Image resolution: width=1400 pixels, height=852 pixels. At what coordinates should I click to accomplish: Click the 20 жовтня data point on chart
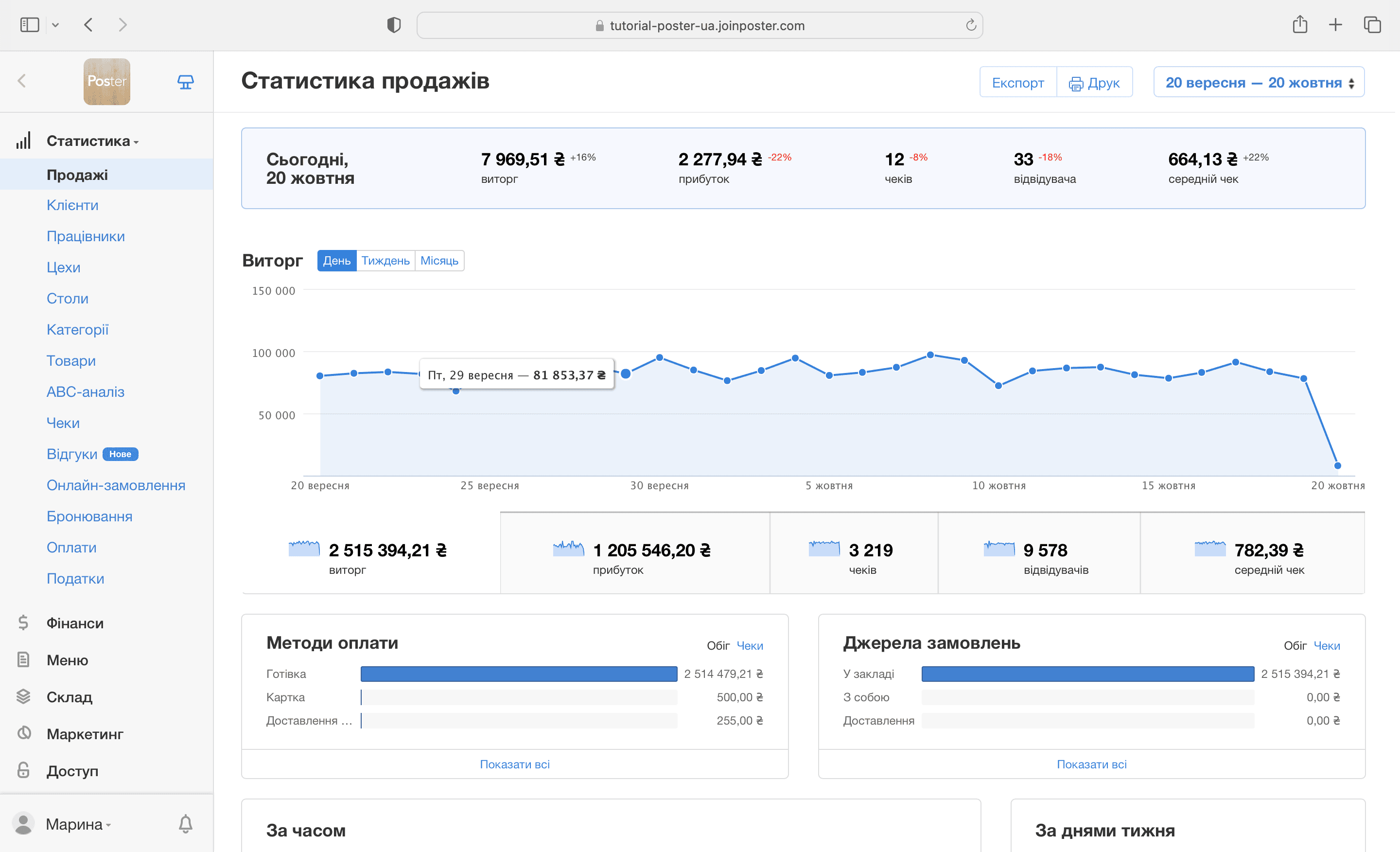[x=1337, y=465]
